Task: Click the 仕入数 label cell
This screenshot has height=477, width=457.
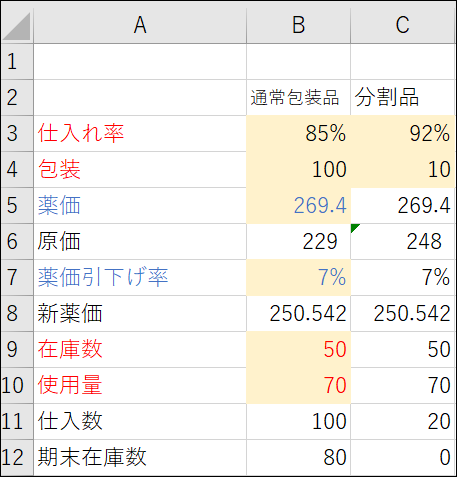Action: coord(140,422)
